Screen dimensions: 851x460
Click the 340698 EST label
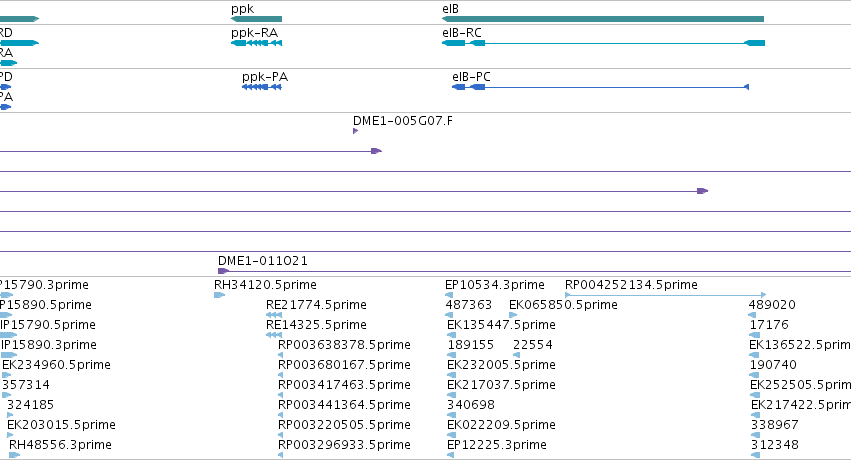[471, 405]
